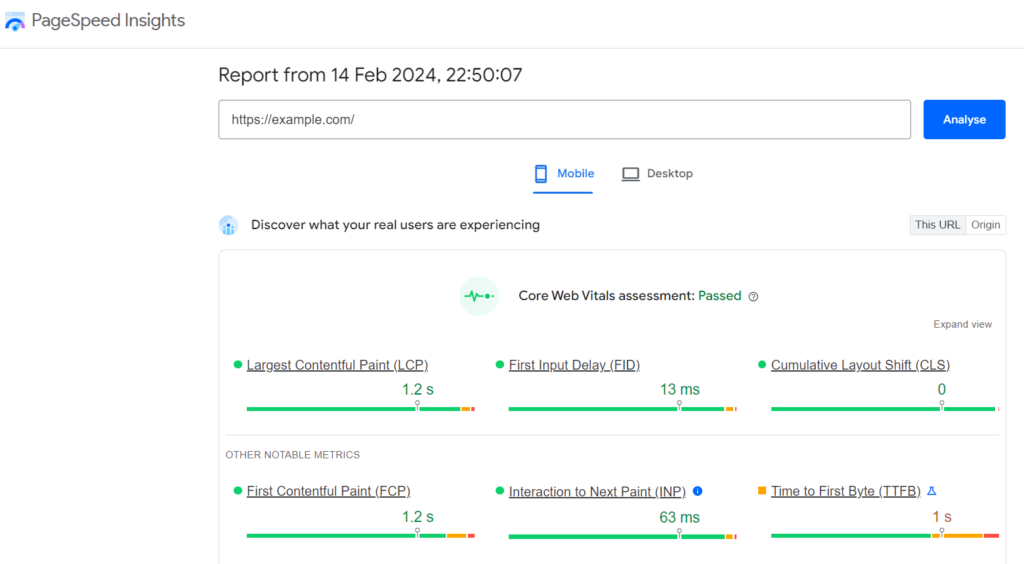Click the Expand view option
Screen dimensions: 1024x564
(962, 324)
